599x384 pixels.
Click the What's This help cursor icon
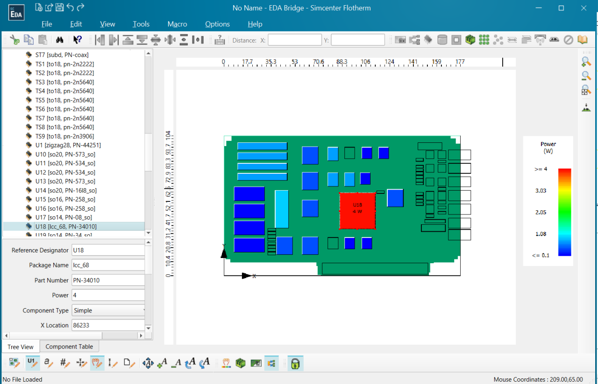77,40
